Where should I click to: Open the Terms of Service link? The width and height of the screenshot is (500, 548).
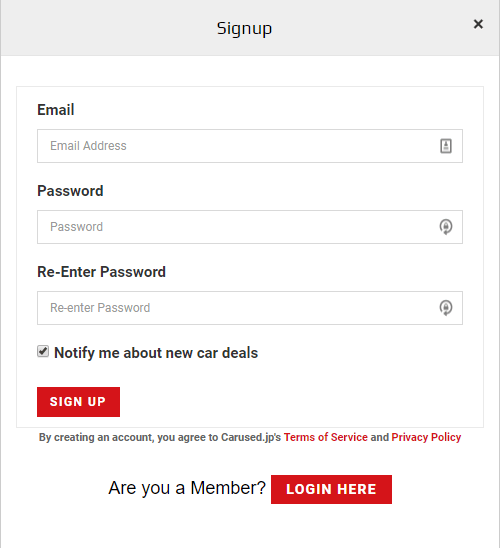click(x=325, y=437)
